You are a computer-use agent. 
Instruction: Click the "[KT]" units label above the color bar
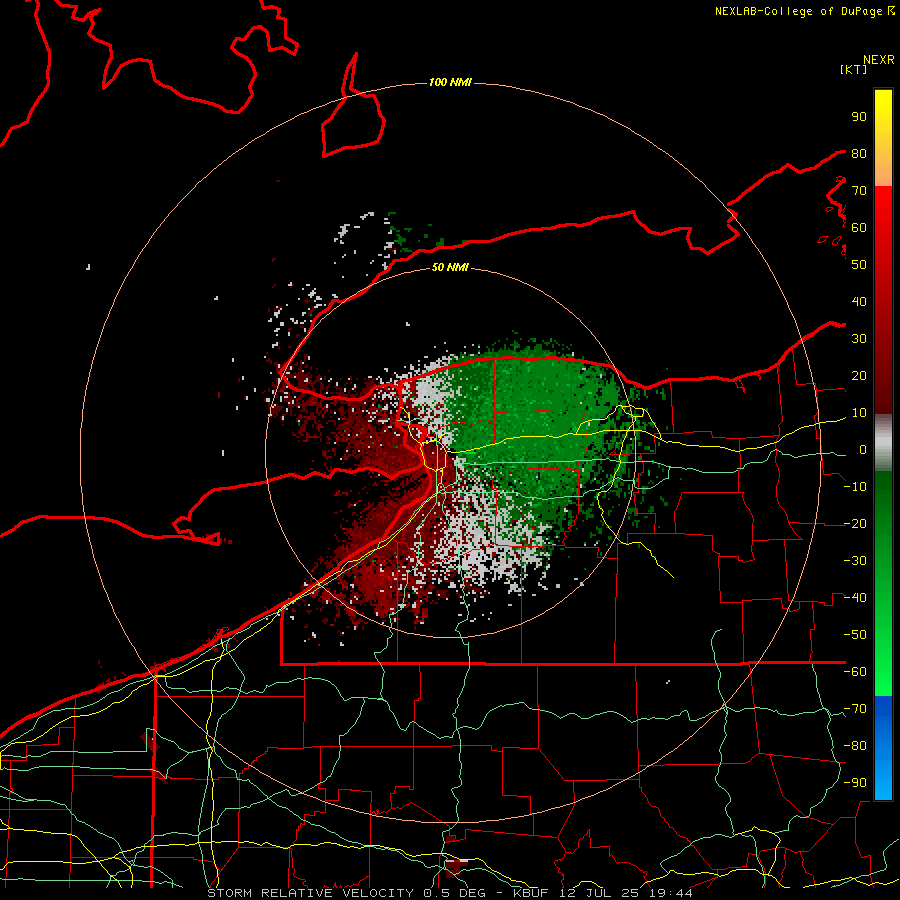point(854,69)
